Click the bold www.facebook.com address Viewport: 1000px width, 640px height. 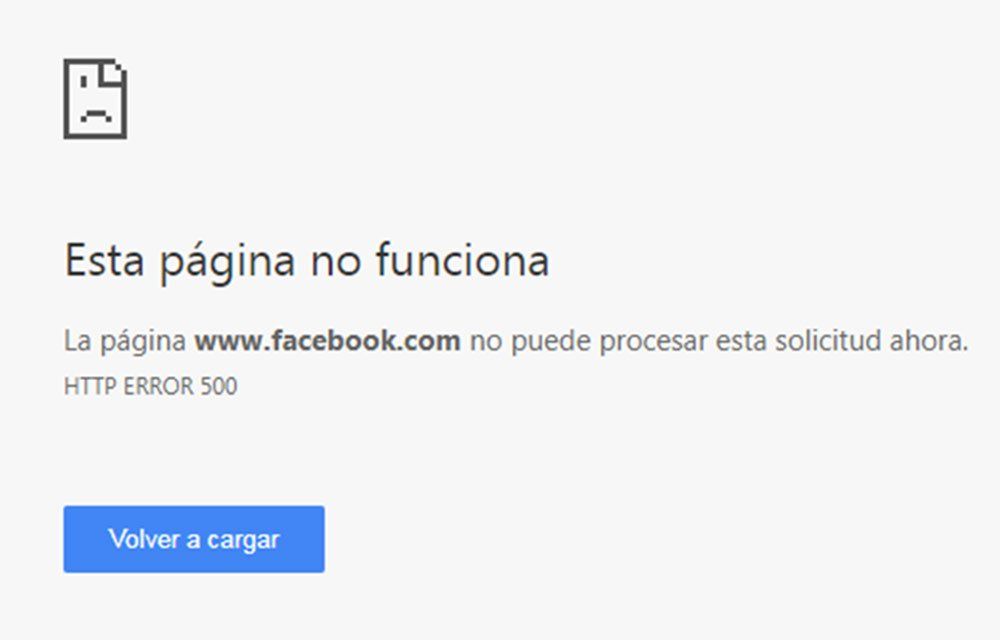point(327,340)
